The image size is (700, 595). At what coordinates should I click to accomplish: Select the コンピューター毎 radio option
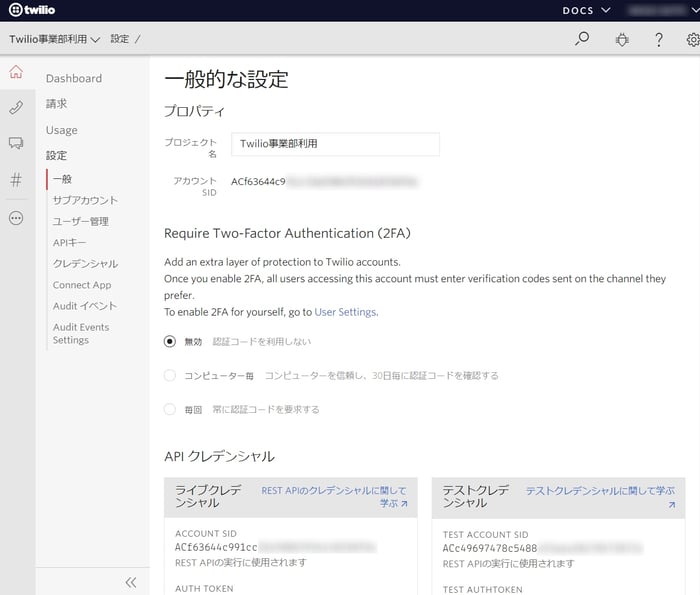[x=170, y=375]
